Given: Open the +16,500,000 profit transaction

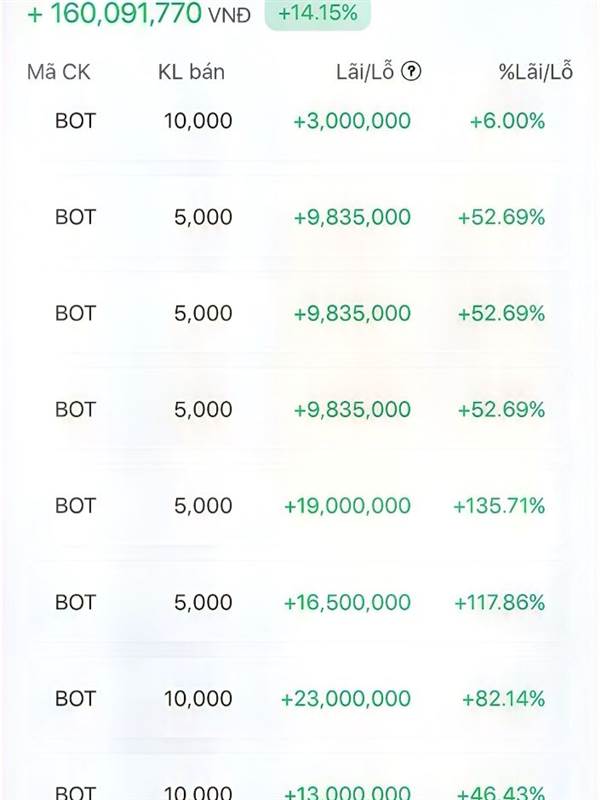Looking at the screenshot, I should [347, 602].
